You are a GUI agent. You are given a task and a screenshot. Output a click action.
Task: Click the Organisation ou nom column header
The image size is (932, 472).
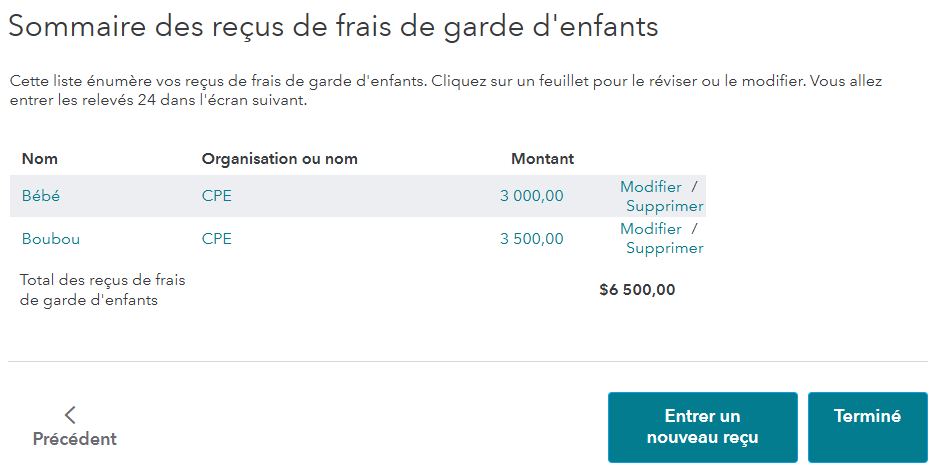280,159
